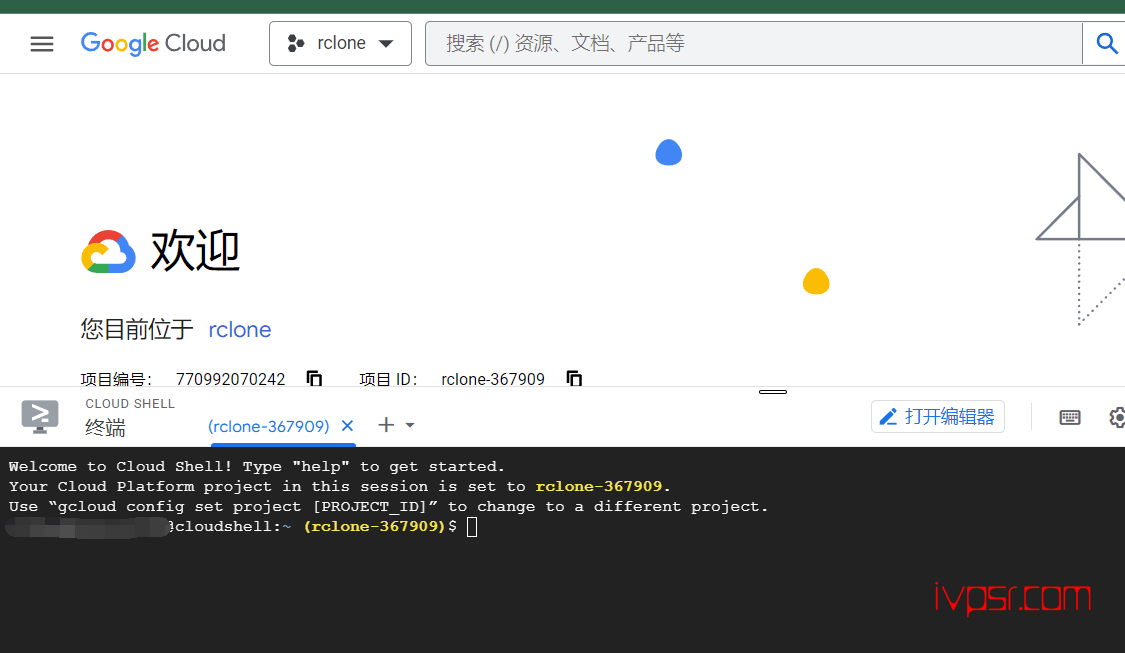Click the welcome heading text
Image resolution: width=1125 pixels, height=653 pixels.
point(195,251)
